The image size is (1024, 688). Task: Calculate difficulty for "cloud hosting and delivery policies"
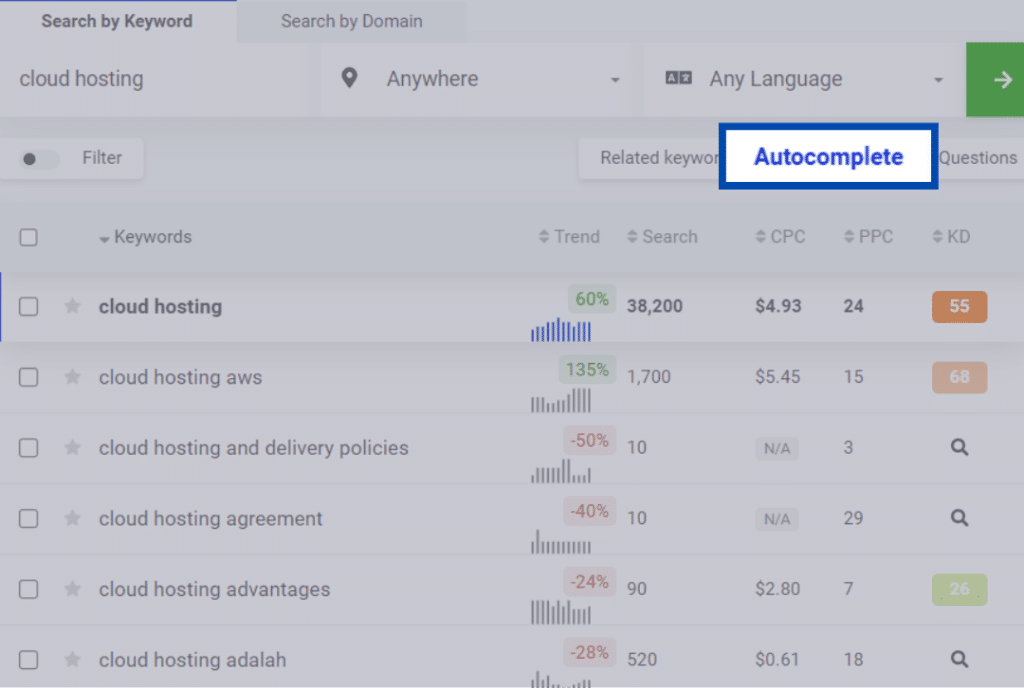click(959, 448)
